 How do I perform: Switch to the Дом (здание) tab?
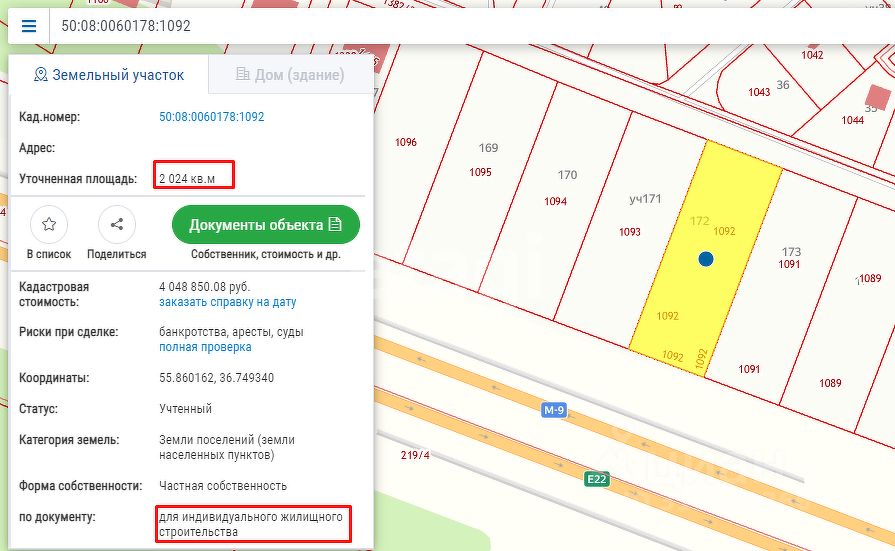pos(291,75)
